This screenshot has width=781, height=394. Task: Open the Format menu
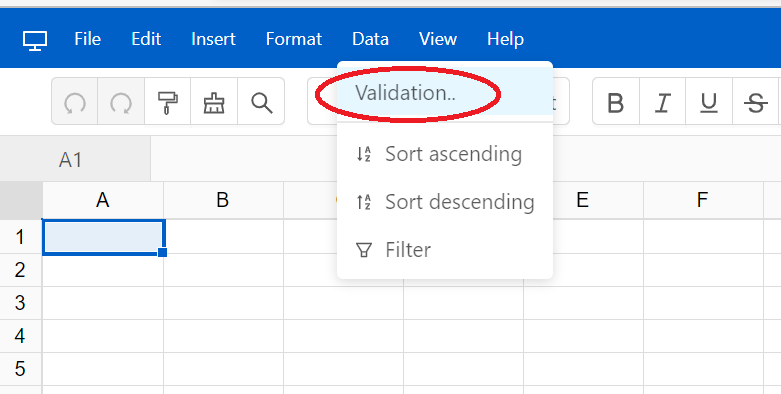coord(294,39)
